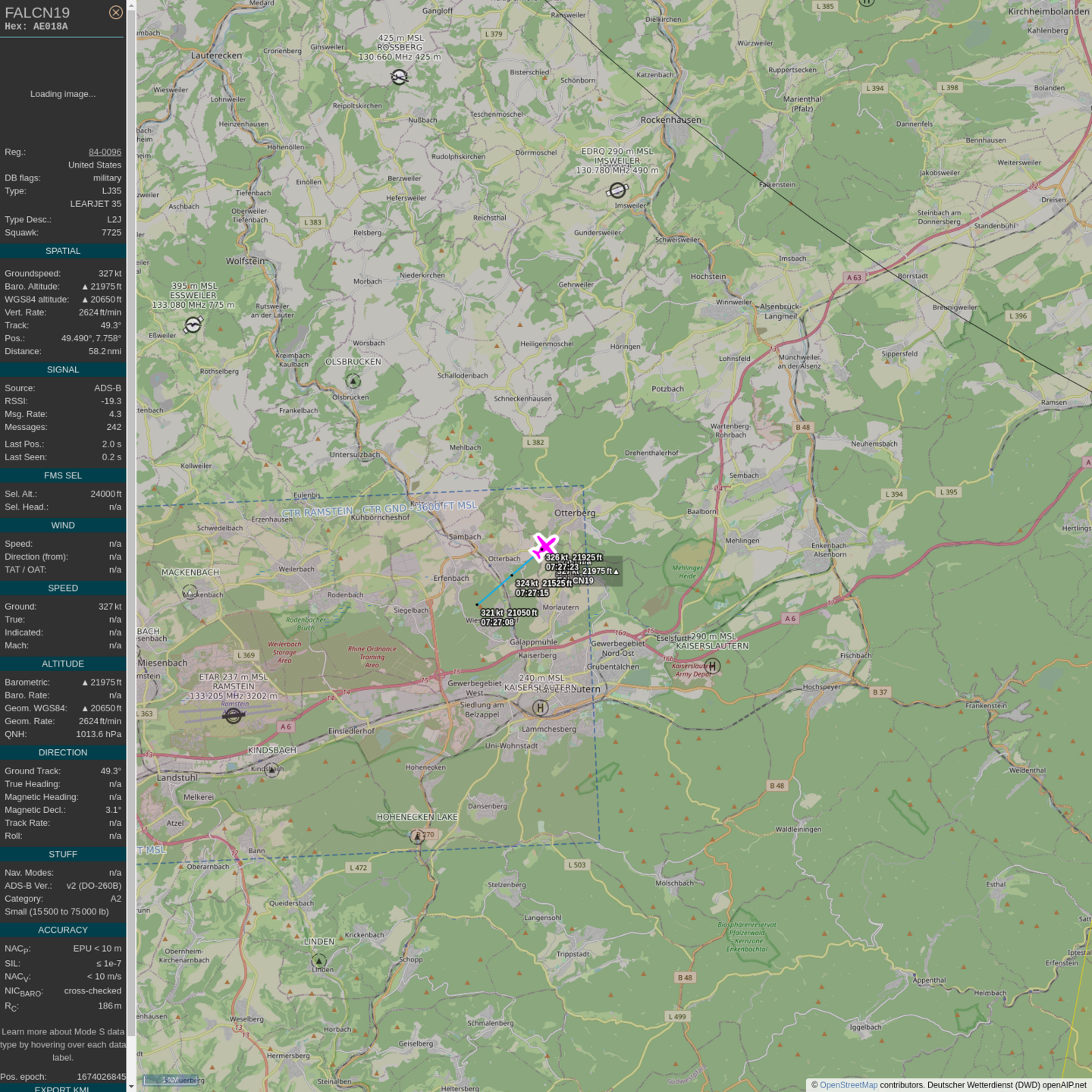The height and width of the screenshot is (1092, 1092).
Task: Select the Linden airfield marker
Action: tap(319, 961)
